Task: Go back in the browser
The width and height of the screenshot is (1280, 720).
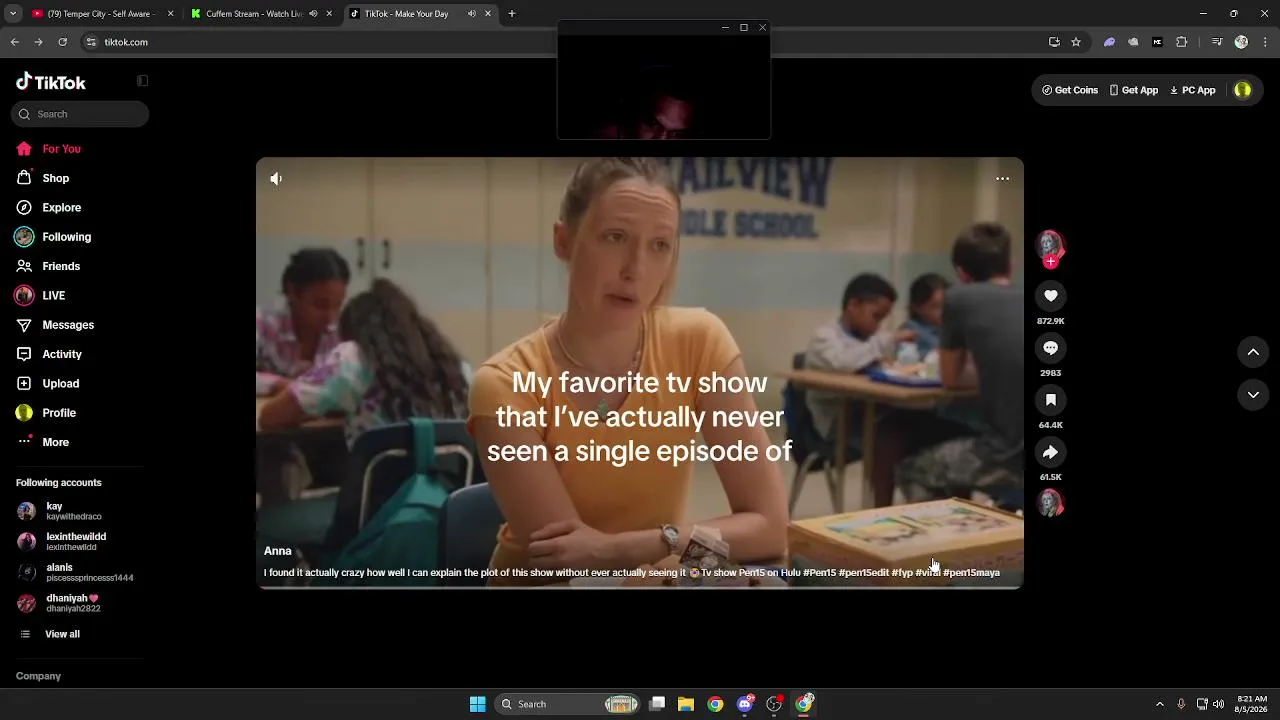Action: (x=14, y=42)
